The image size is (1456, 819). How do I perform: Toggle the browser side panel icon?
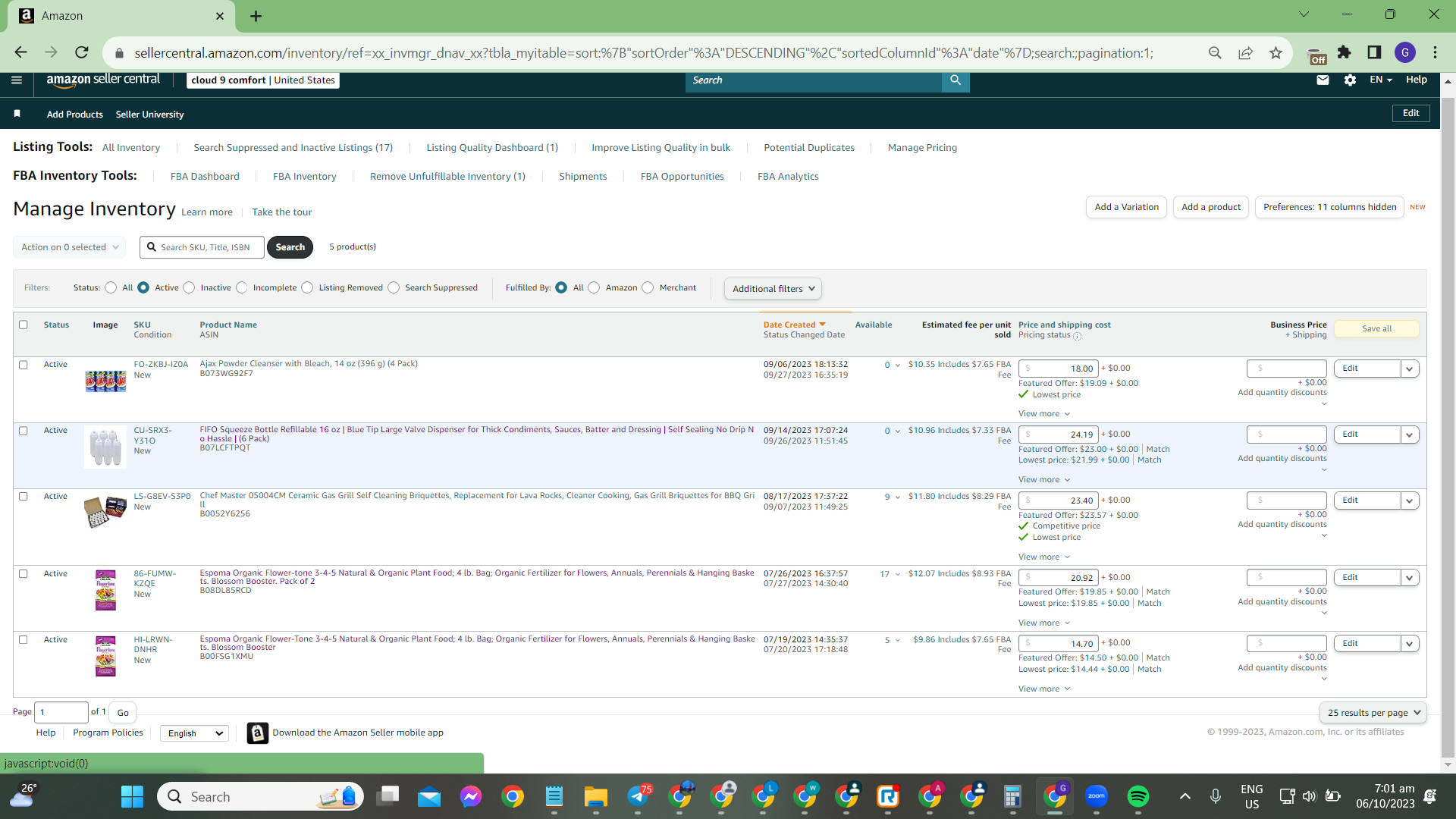coord(1374,52)
